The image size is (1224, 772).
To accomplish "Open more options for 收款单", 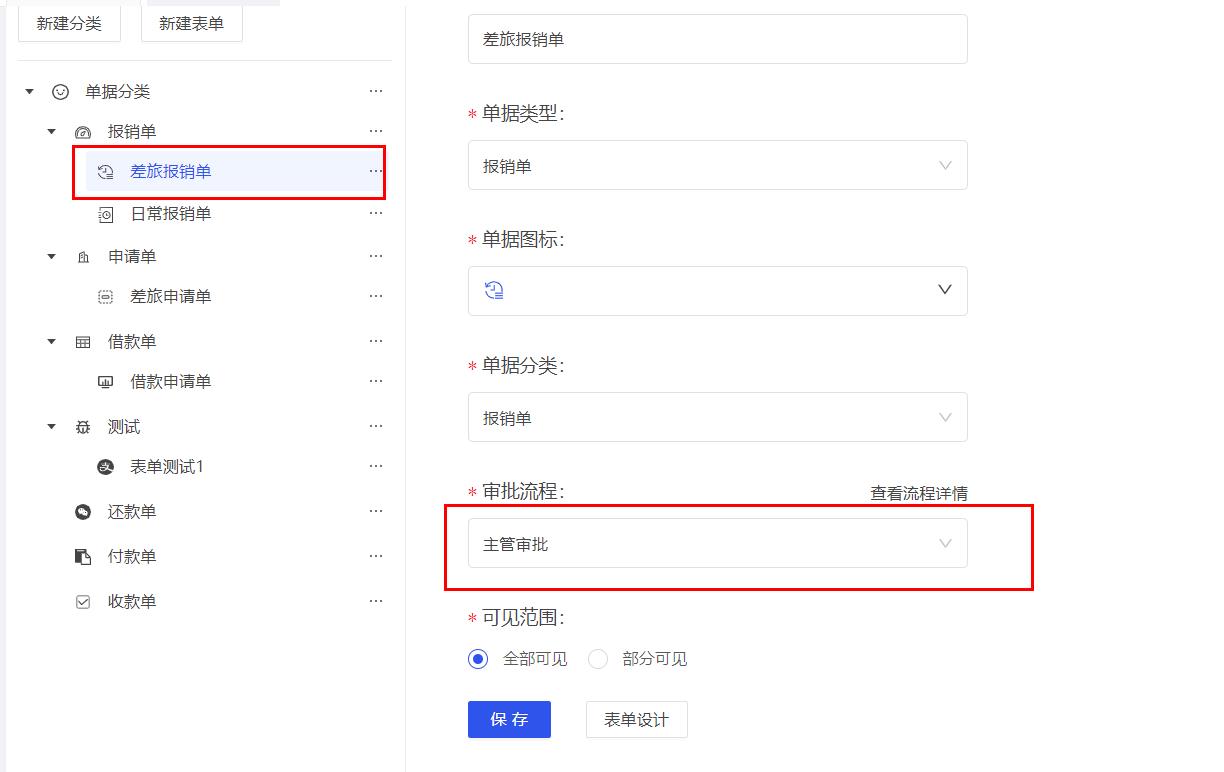I will (x=376, y=600).
